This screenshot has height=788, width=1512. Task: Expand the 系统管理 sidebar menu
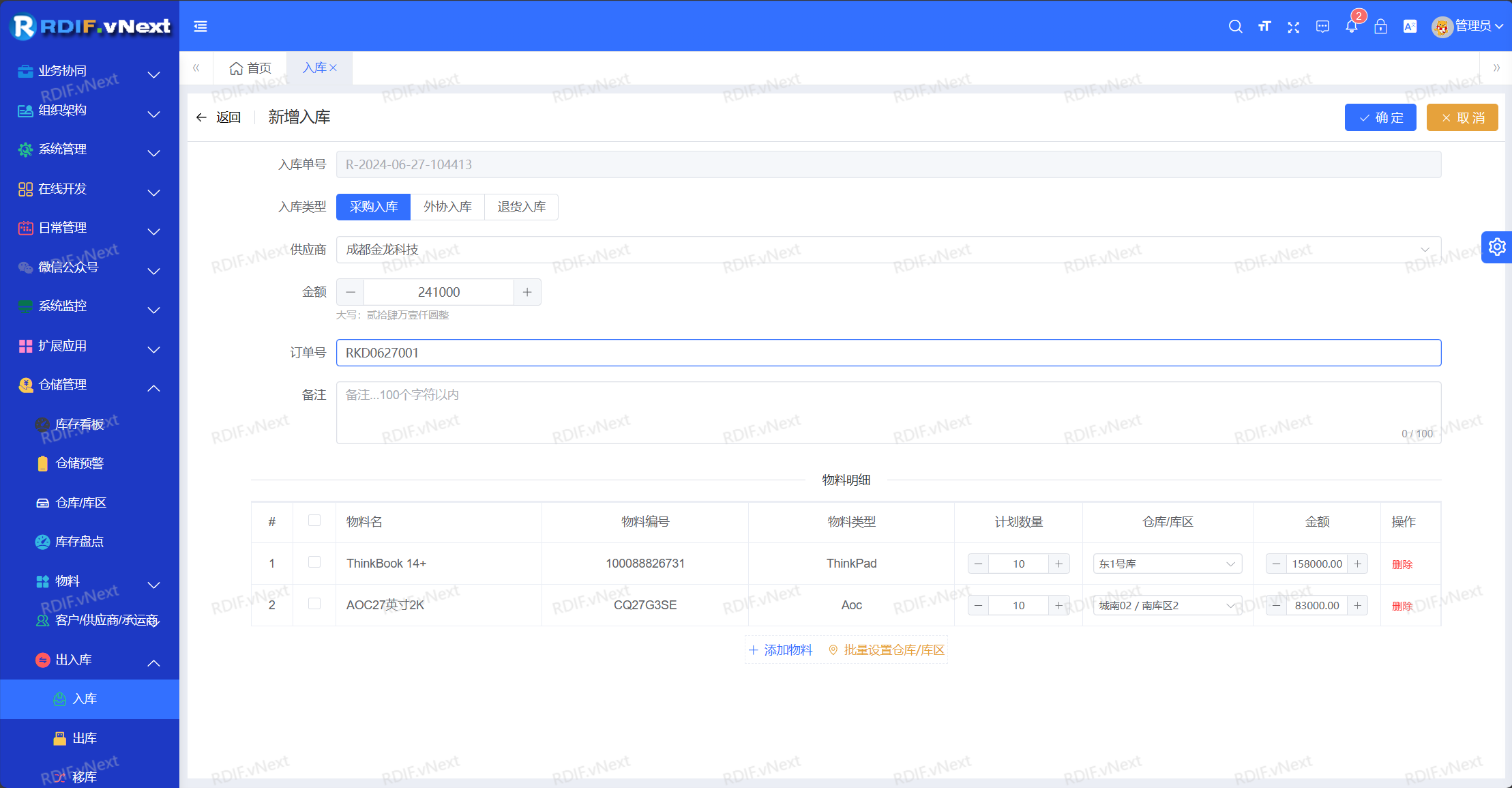89,149
